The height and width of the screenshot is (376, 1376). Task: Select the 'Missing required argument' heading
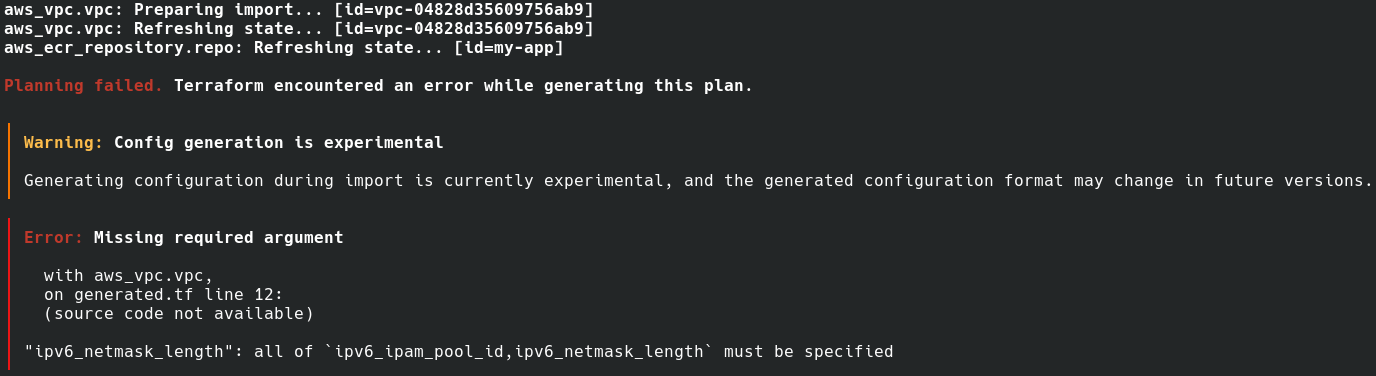[219, 238]
